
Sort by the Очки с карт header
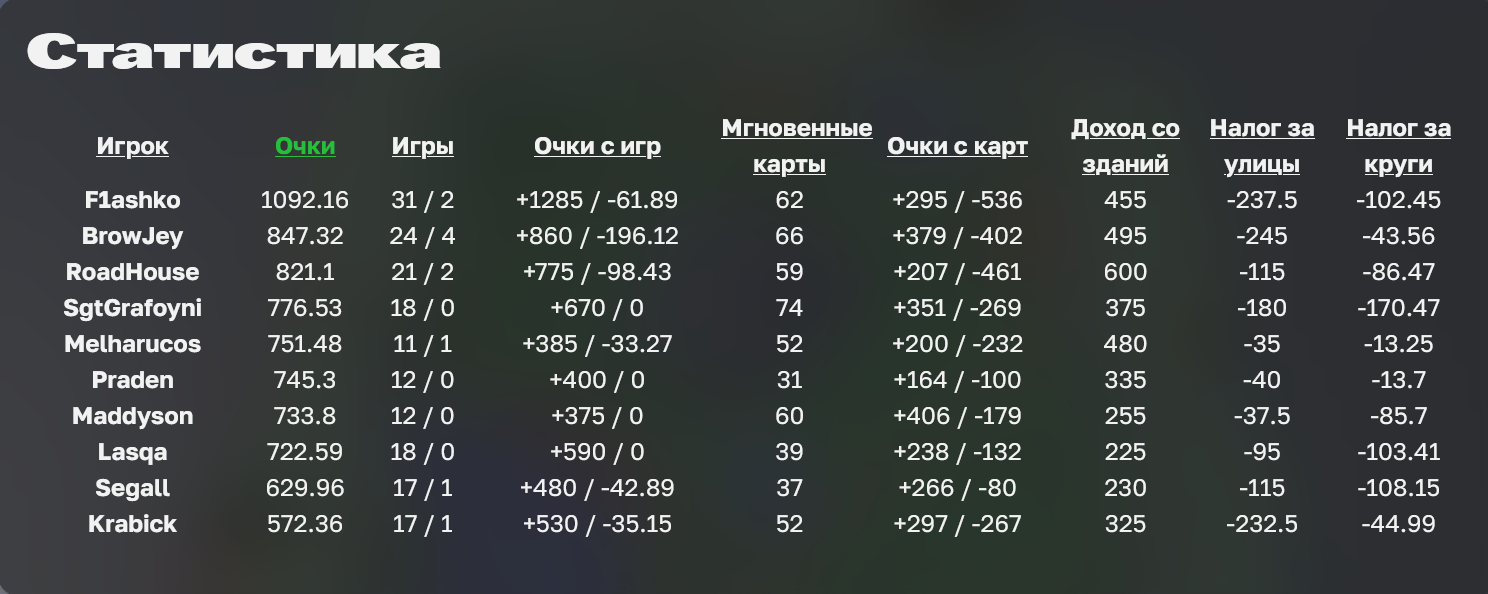[957, 146]
